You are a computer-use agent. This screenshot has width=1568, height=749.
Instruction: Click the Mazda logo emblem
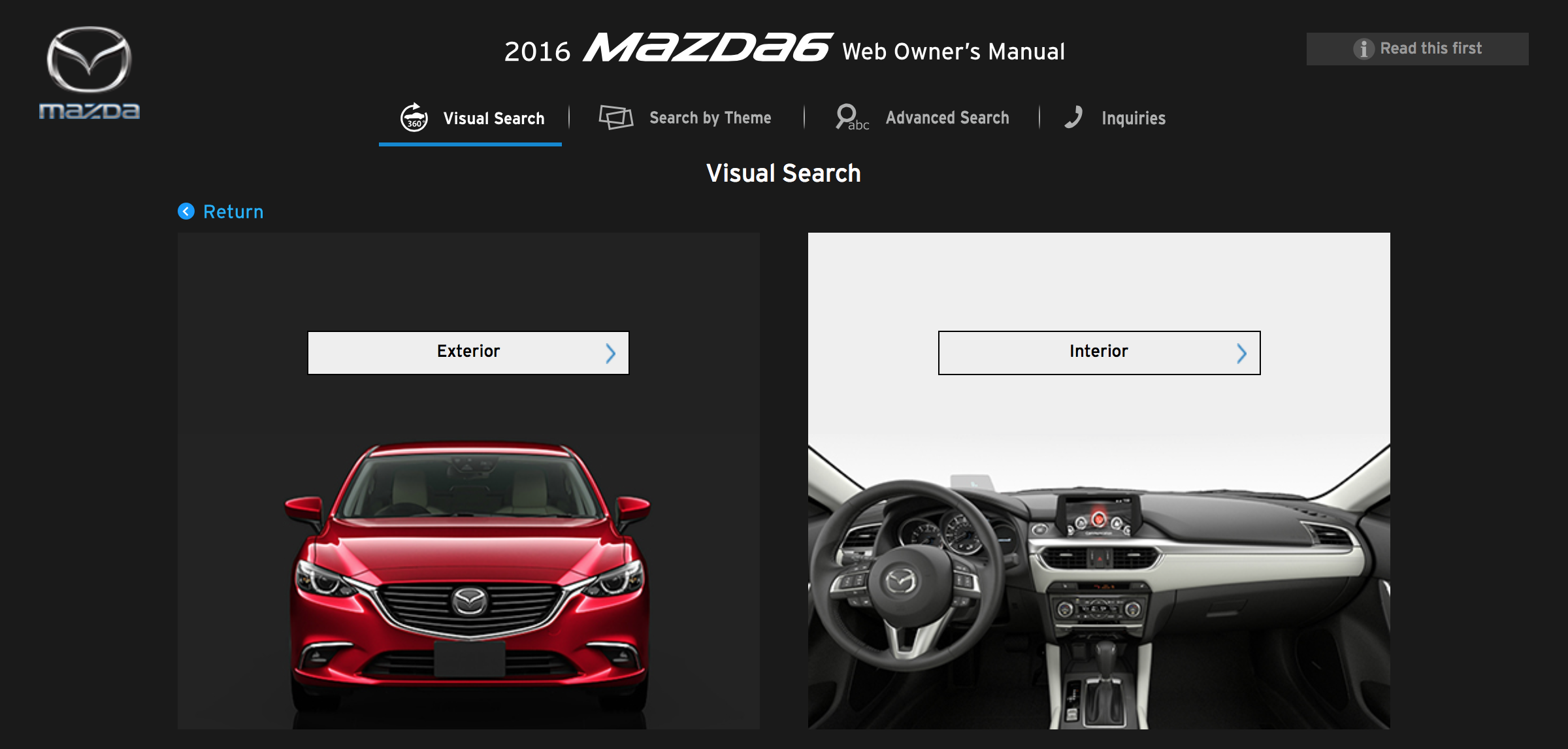pos(89,59)
